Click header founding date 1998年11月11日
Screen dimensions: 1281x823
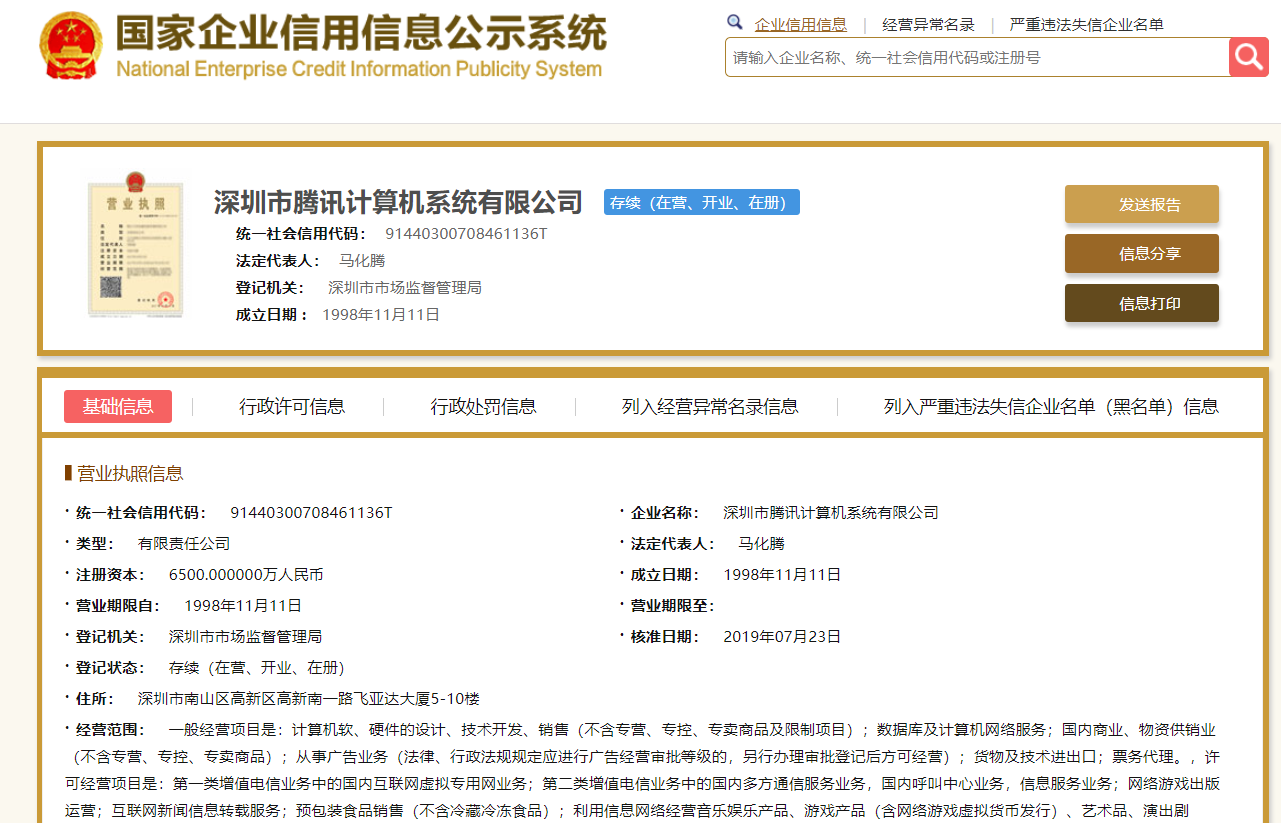click(381, 315)
